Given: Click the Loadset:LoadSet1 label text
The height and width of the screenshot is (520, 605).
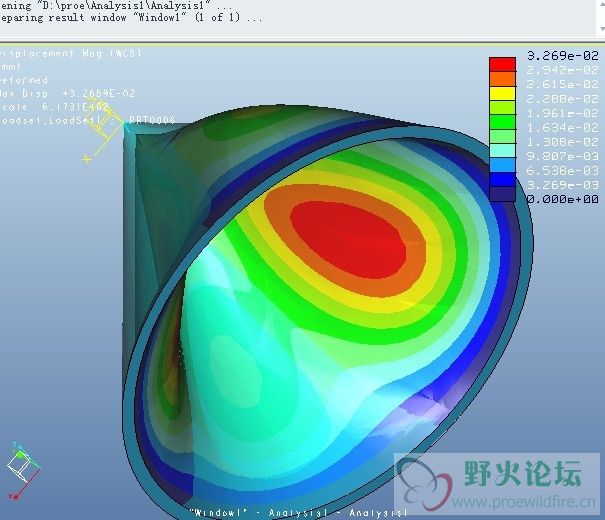Looking at the screenshot, I should [x=50, y=120].
